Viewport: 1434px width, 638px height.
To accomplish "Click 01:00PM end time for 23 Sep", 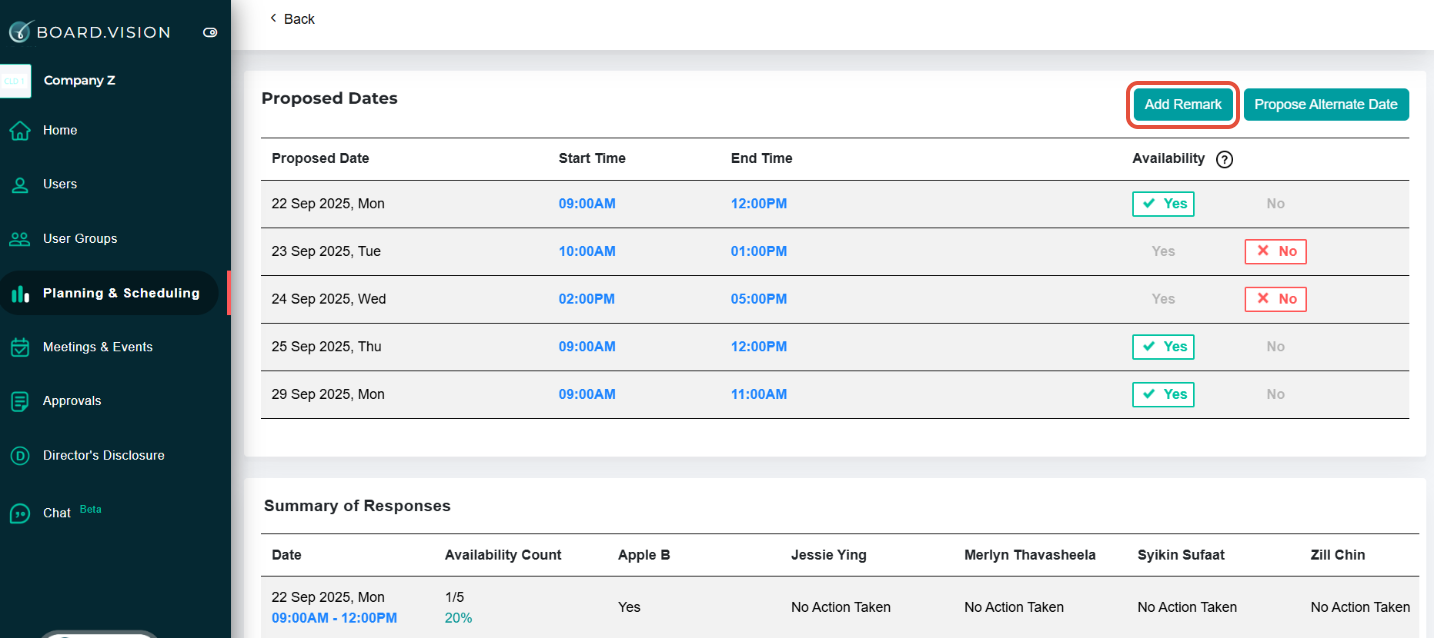I will pyautogui.click(x=759, y=252).
